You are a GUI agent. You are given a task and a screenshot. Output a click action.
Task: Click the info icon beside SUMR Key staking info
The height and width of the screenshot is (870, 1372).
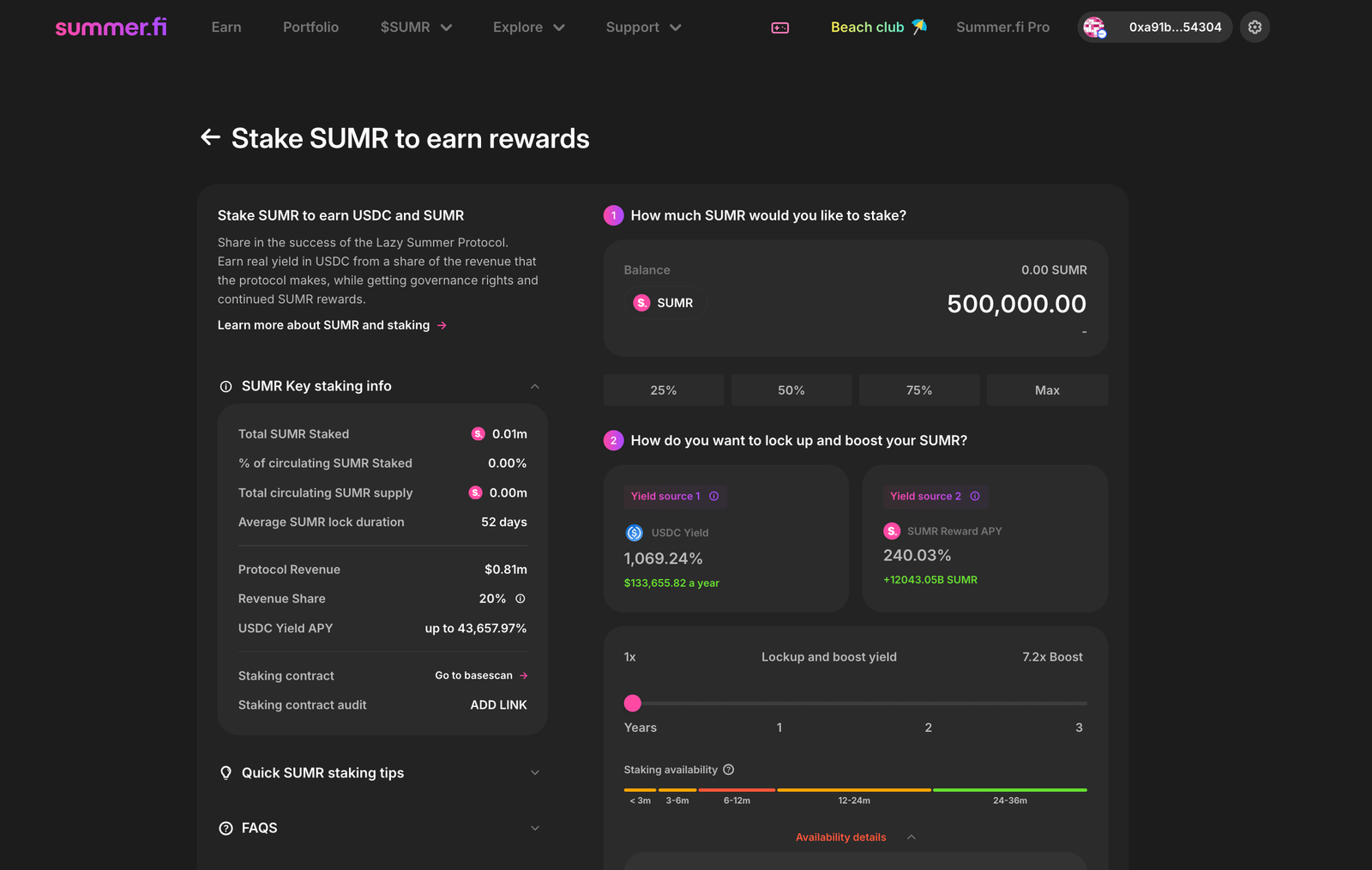226,387
